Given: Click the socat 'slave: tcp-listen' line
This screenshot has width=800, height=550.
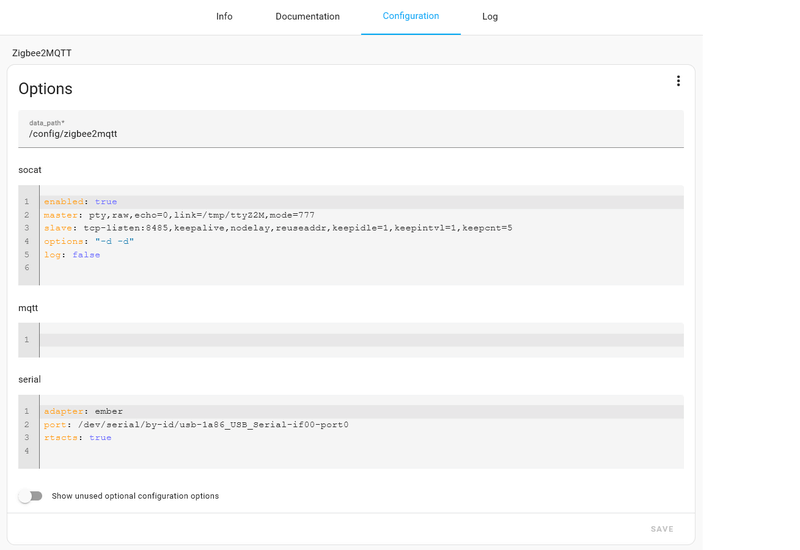Looking at the screenshot, I should coord(362,228).
